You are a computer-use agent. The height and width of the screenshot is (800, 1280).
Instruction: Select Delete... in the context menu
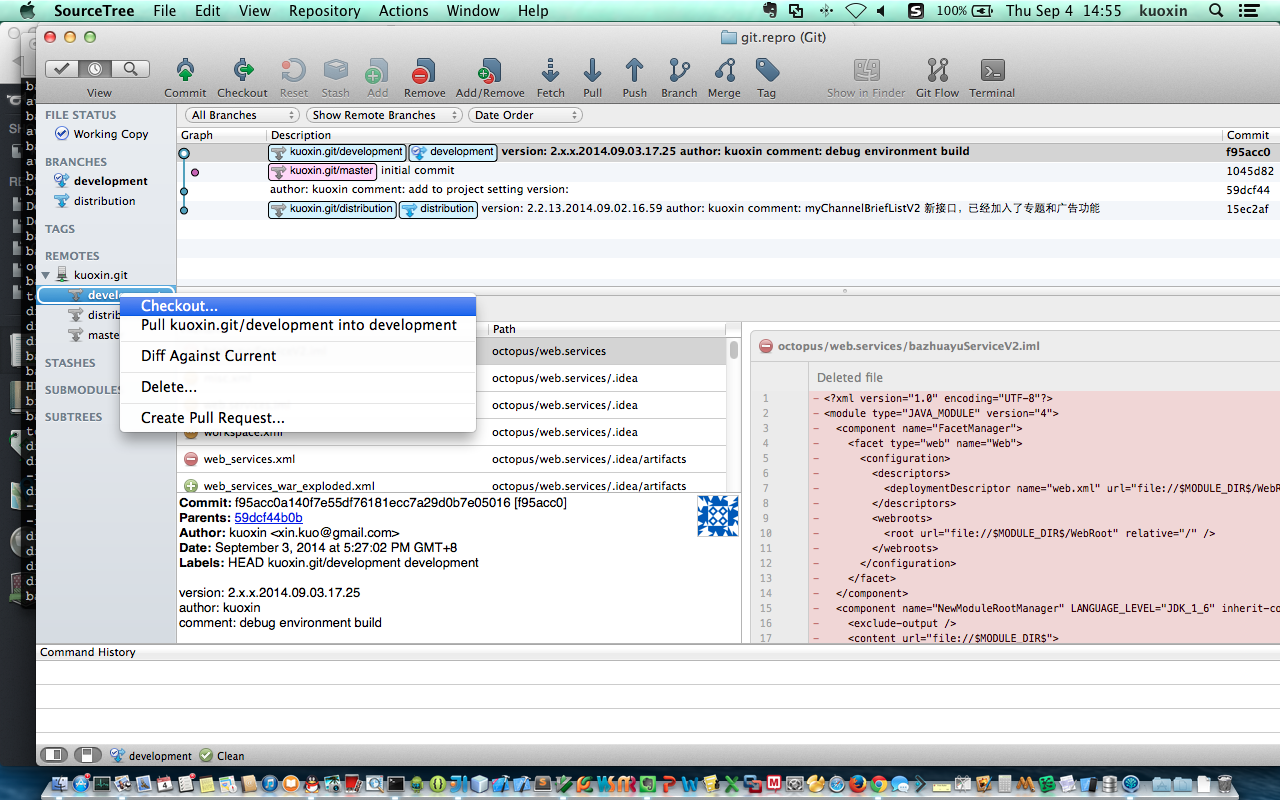[297, 387]
